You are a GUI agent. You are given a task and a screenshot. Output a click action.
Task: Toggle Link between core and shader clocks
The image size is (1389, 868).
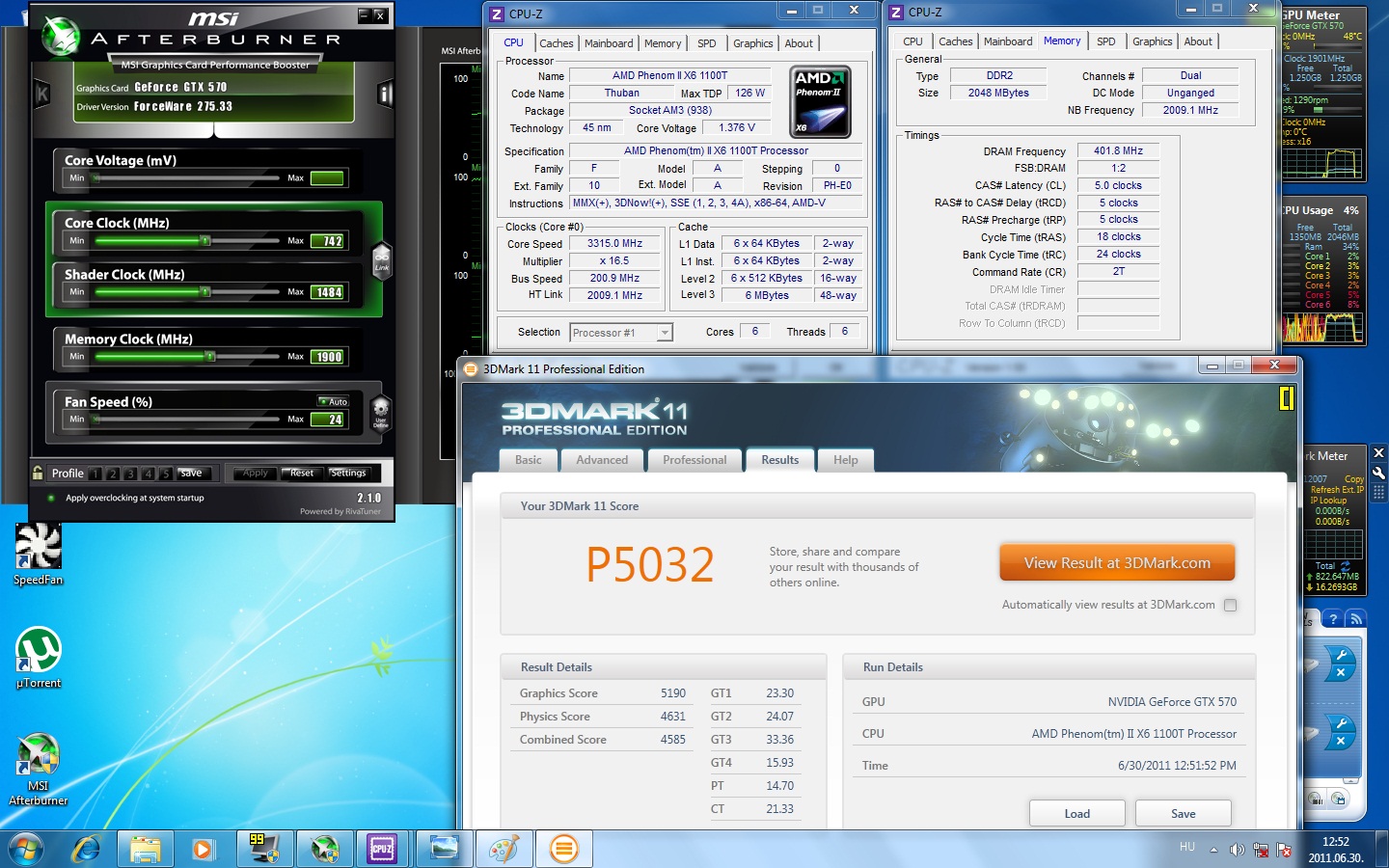coord(382,259)
